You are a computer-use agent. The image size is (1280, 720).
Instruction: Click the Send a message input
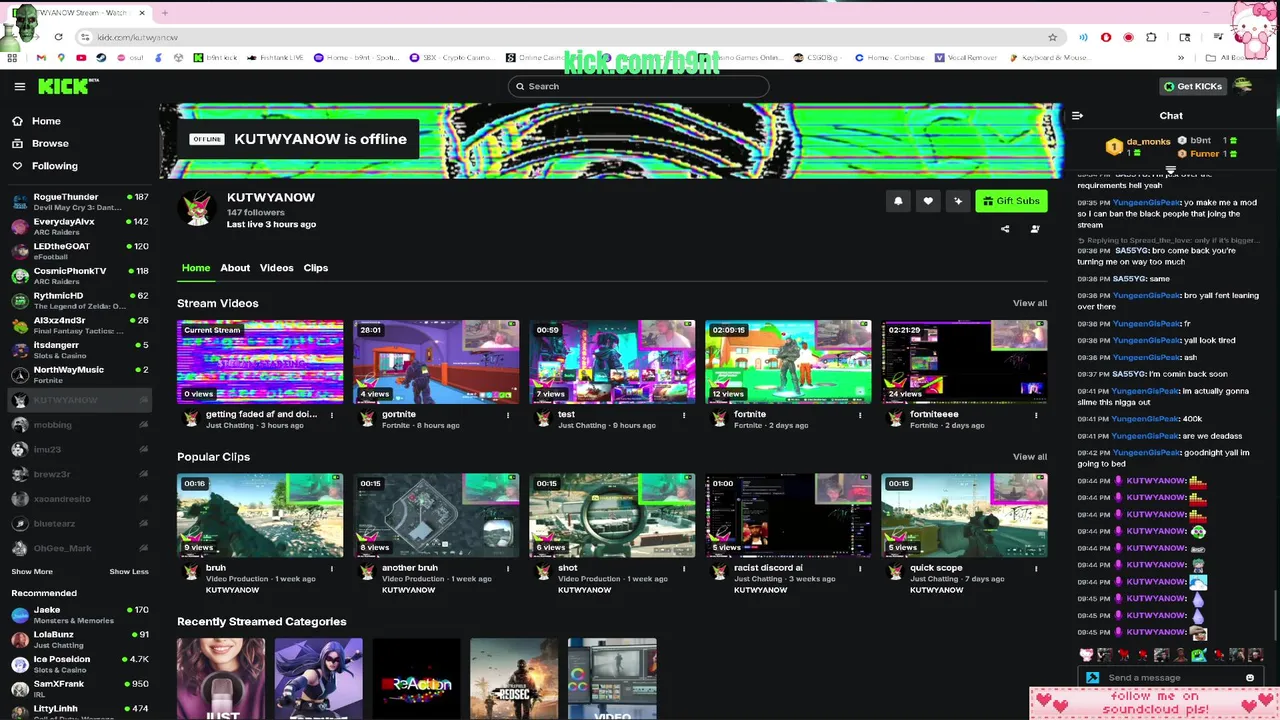pyautogui.click(x=1172, y=678)
